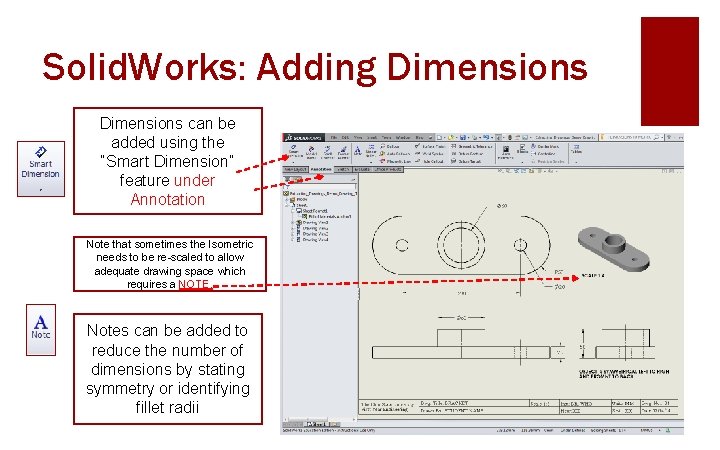Insert a Geometric Tolerance
720x450 pixels.
coord(472,146)
